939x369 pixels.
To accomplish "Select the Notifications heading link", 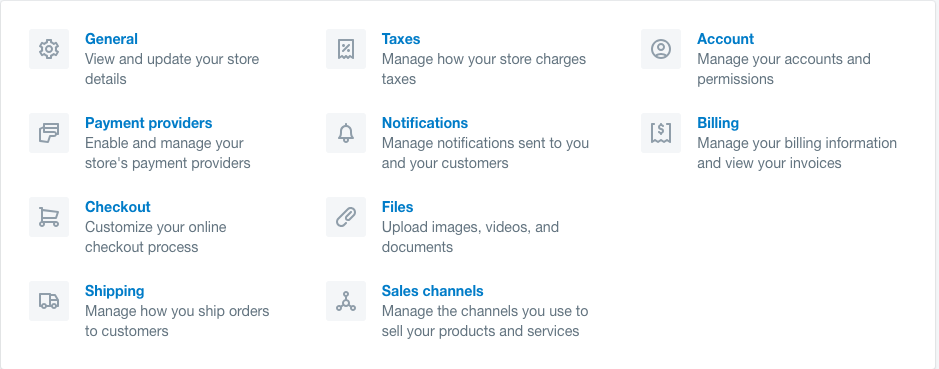I will (x=425, y=123).
